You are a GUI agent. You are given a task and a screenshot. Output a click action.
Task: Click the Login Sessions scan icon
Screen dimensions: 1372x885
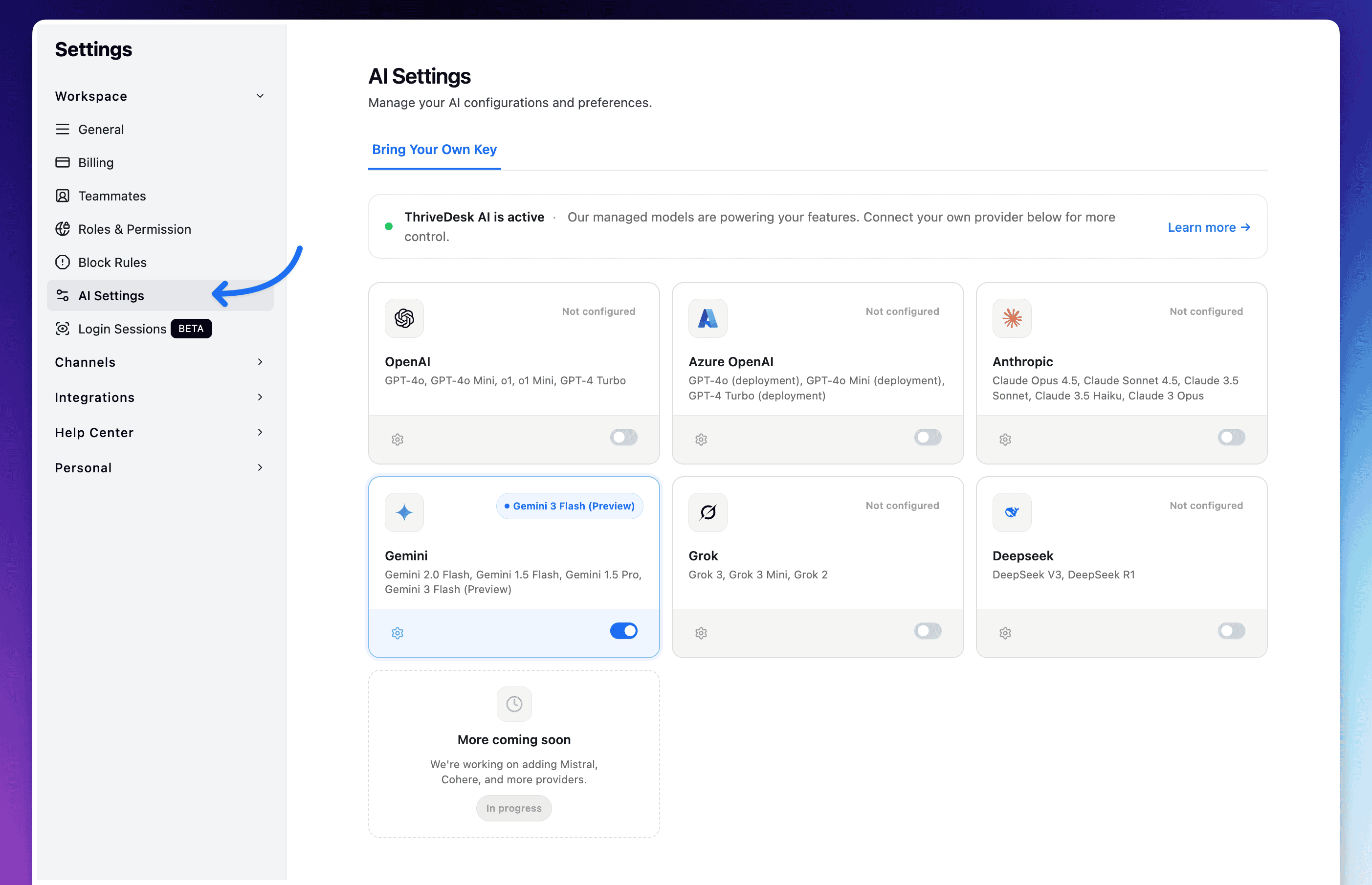pos(62,329)
